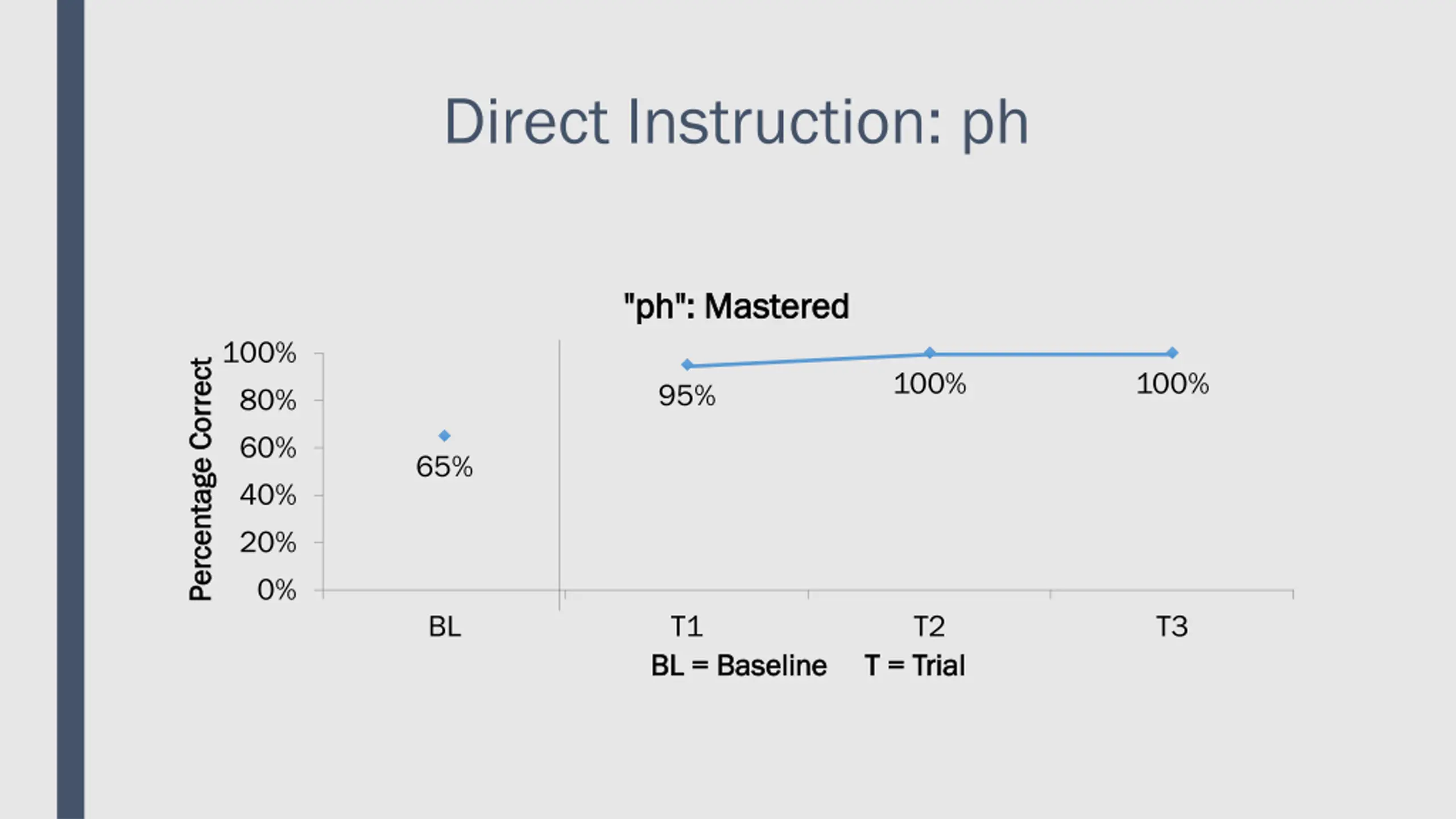
Task: Select the T3 data point diamond marker
Action: [1172, 353]
